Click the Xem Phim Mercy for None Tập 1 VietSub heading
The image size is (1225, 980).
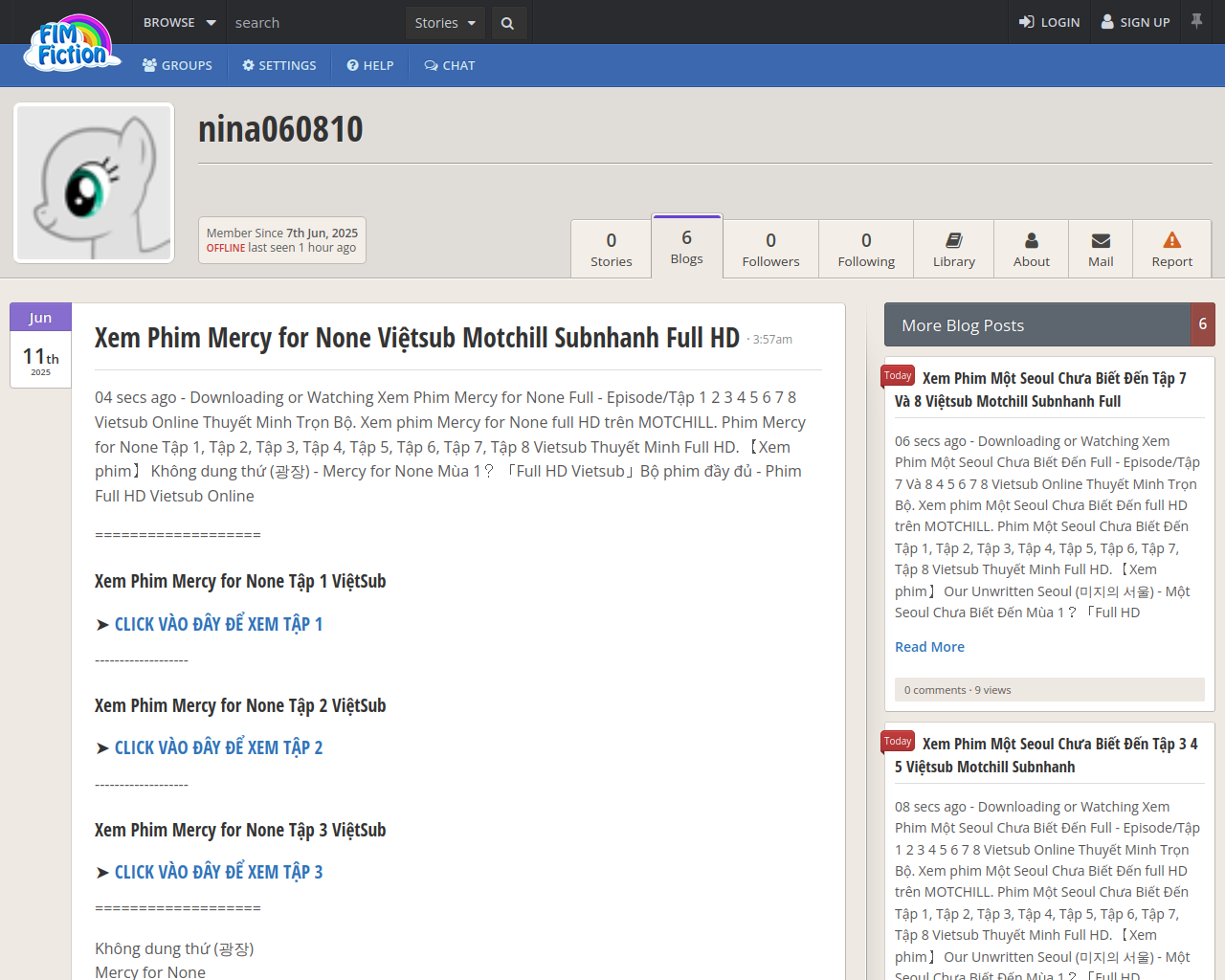pyautogui.click(x=240, y=581)
